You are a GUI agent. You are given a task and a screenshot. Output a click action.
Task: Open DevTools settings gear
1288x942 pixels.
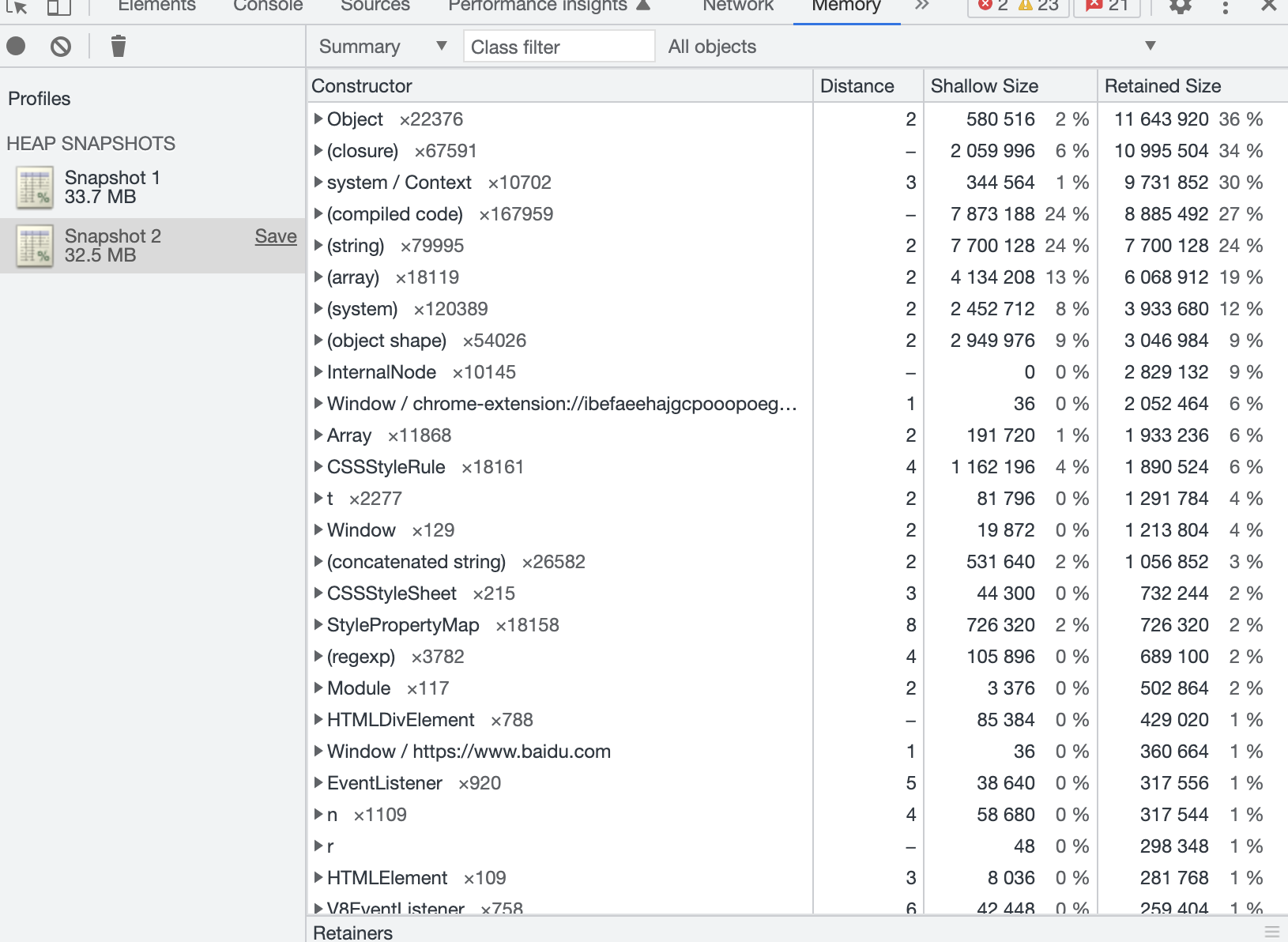point(1180,6)
